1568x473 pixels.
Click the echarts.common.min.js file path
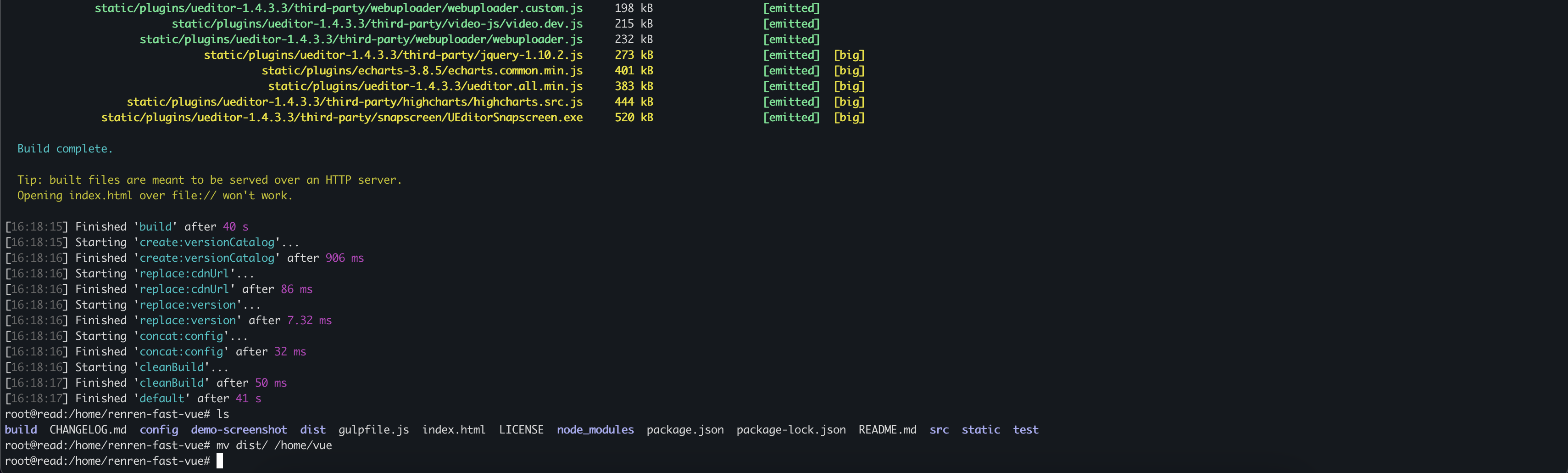(x=422, y=71)
